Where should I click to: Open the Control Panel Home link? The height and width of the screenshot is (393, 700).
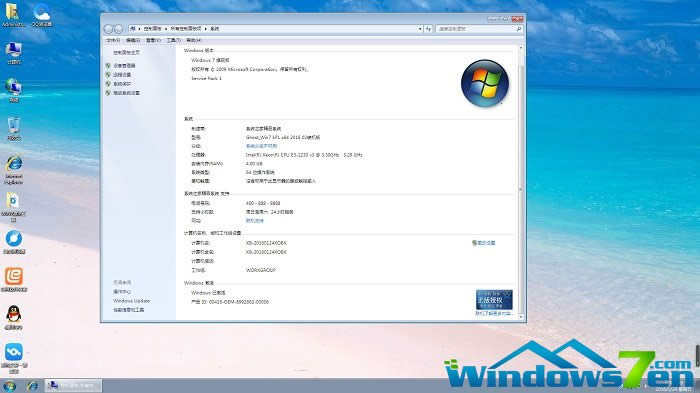(x=126, y=53)
